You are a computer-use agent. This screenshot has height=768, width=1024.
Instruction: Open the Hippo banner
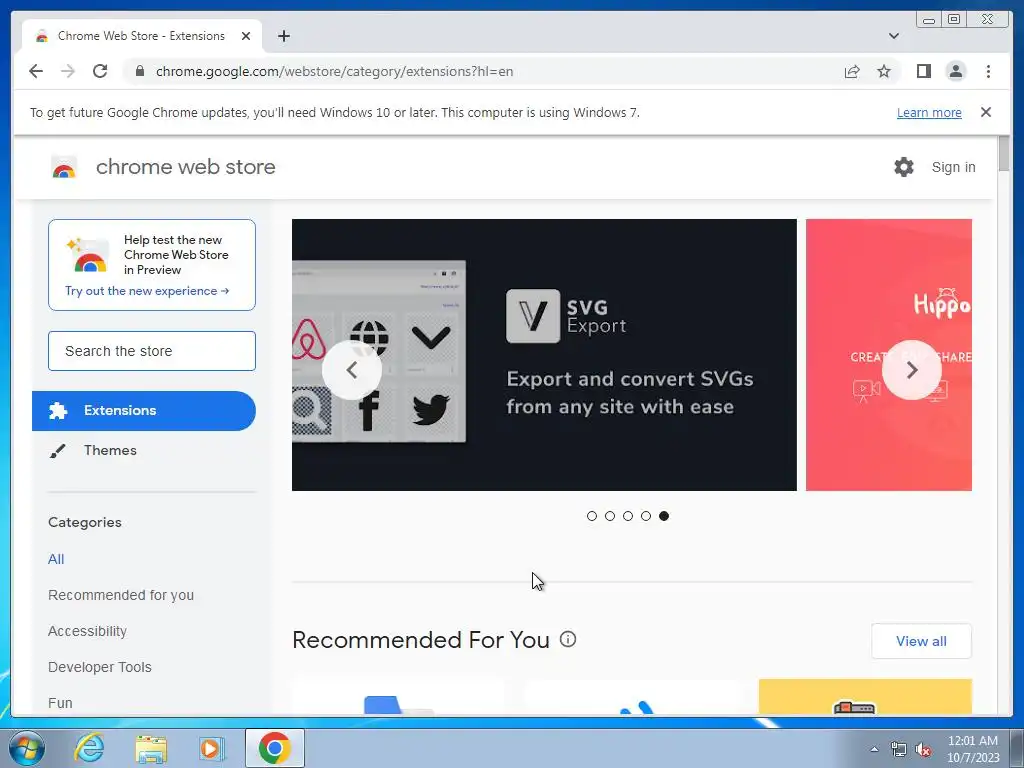[889, 355]
